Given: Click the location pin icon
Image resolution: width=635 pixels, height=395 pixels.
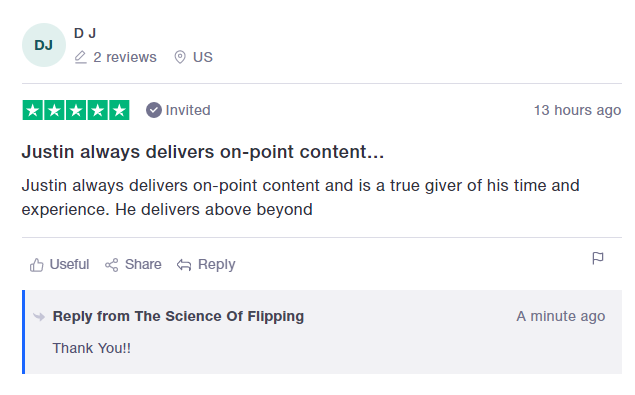Looking at the screenshot, I should pos(180,57).
